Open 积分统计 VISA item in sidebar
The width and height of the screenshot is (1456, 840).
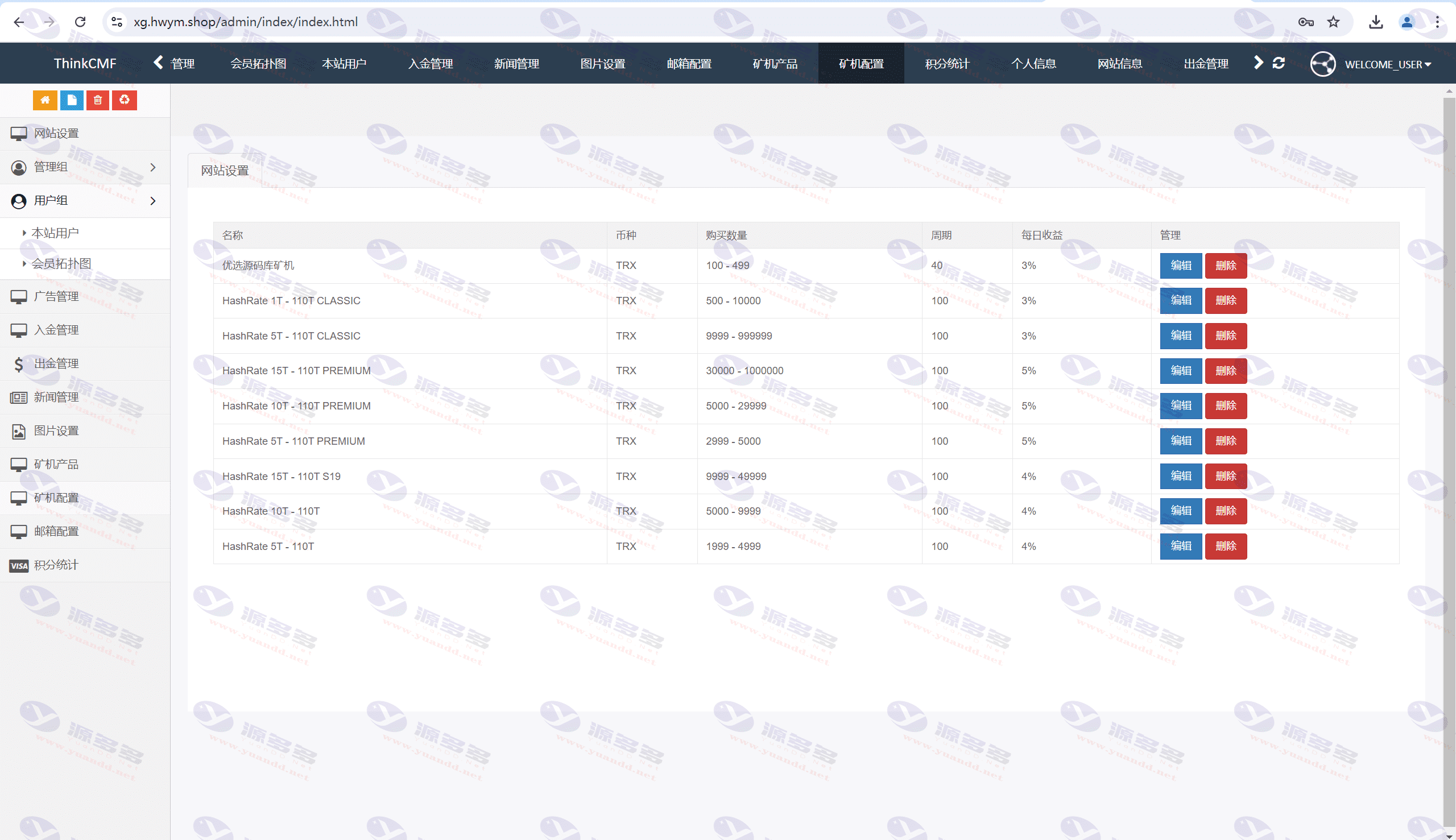[x=85, y=565]
